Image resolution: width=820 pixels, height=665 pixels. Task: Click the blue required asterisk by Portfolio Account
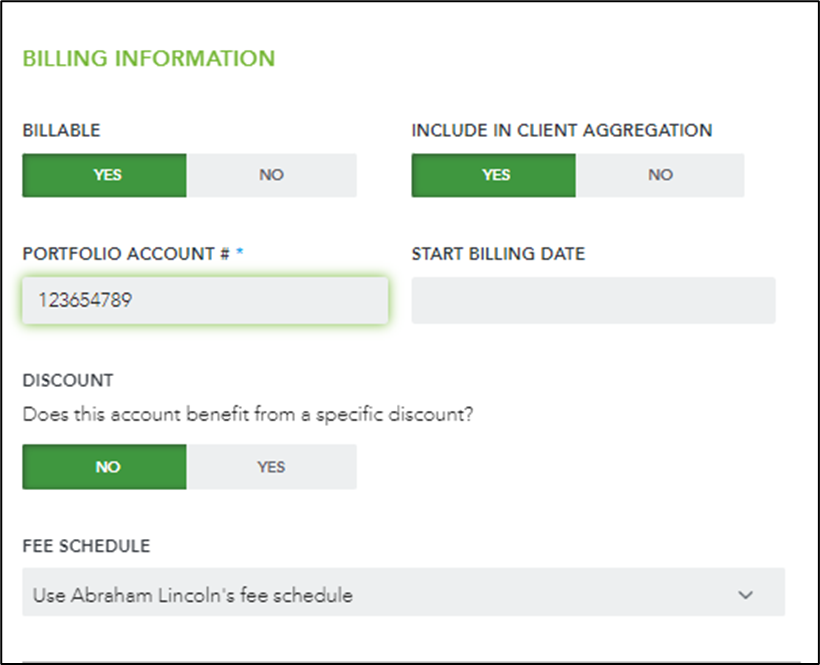click(240, 252)
